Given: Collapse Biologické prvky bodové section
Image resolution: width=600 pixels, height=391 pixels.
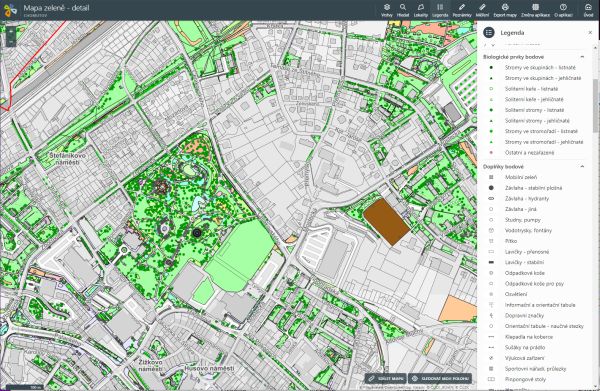Looking at the screenshot, I should click(582, 57).
